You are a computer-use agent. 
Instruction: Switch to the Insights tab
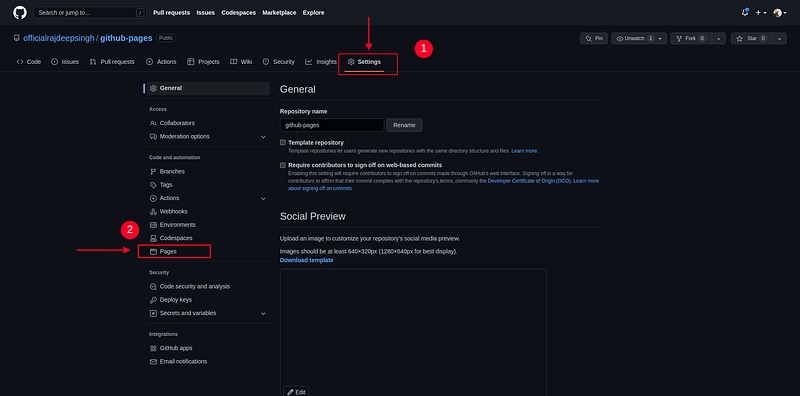pyautogui.click(x=321, y=62)
